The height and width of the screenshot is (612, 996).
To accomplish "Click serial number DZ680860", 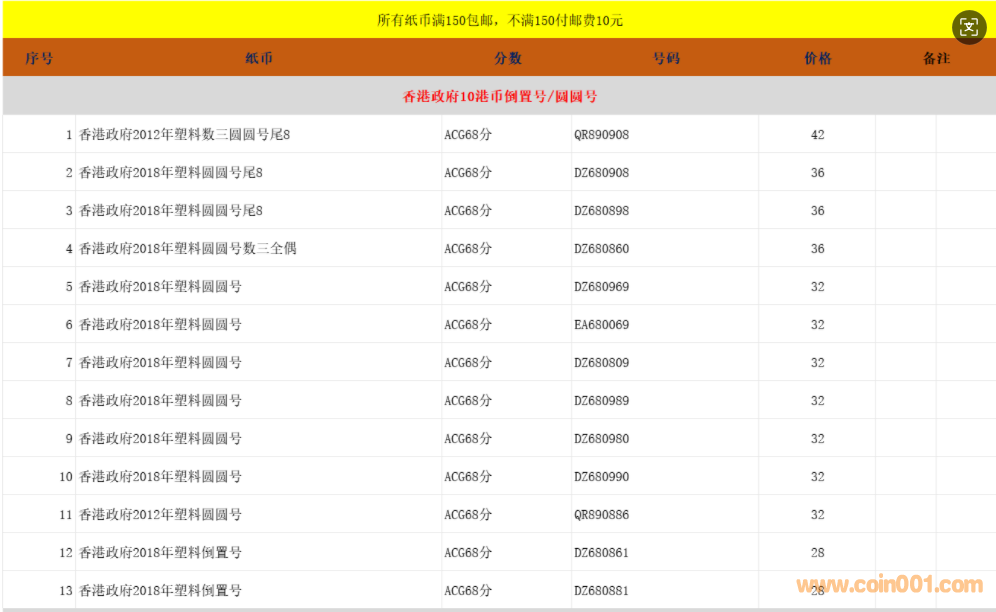I will [x=601, y=249].
